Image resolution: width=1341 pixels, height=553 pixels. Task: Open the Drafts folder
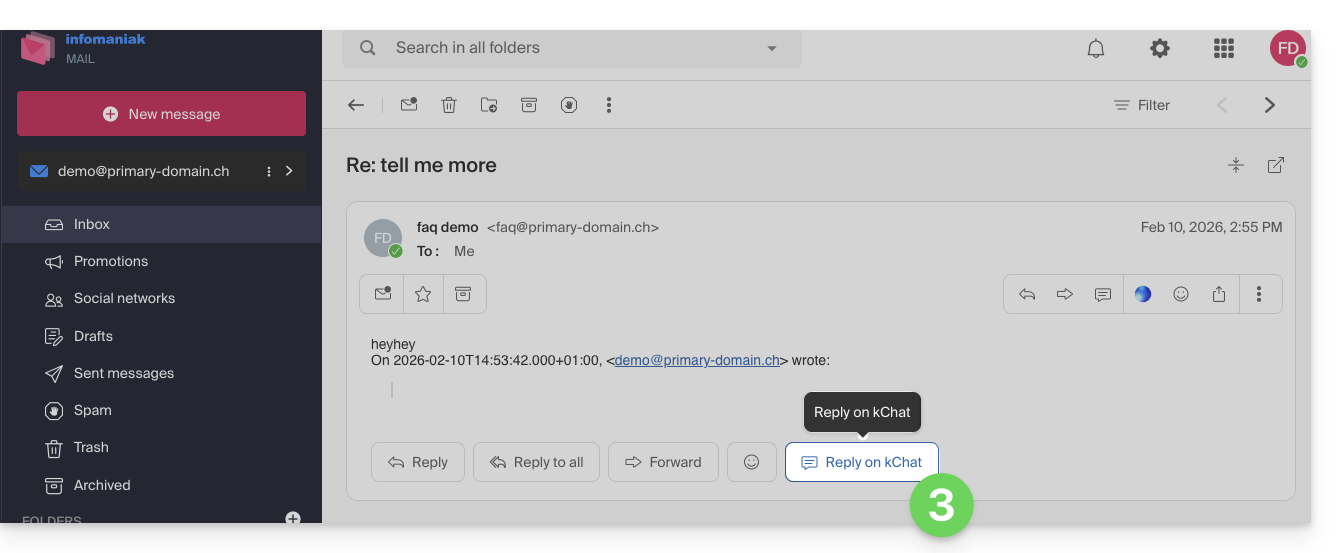click(x=93, y=336)
